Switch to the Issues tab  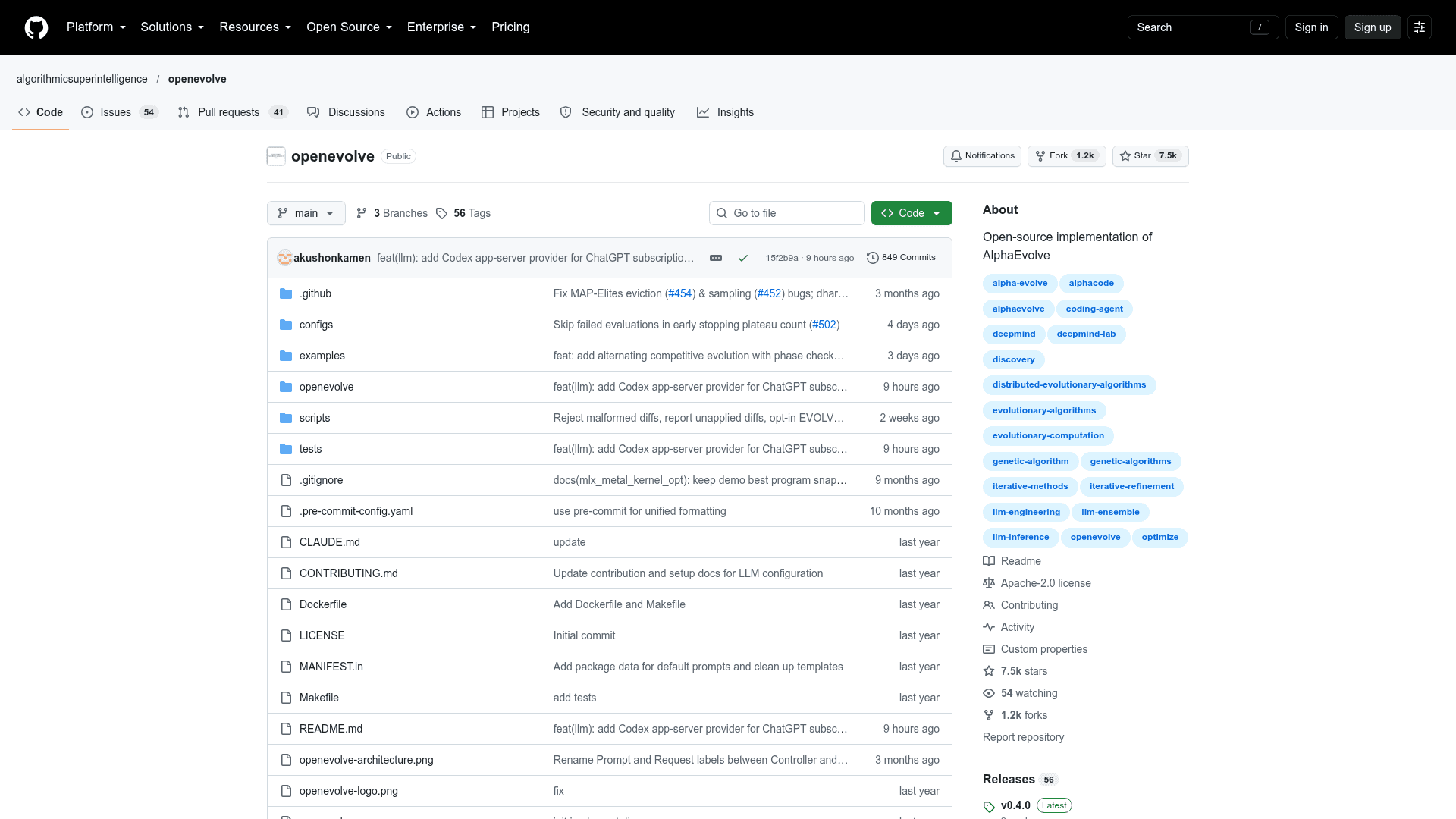coord(120,112)
